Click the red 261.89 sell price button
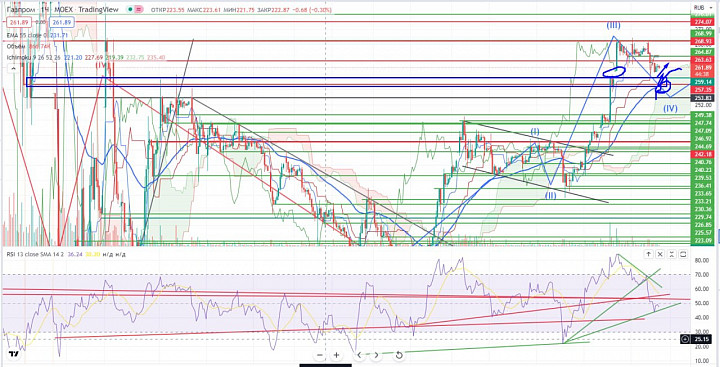The width and height of the screenshot is (720, 367). coord(19,22)
